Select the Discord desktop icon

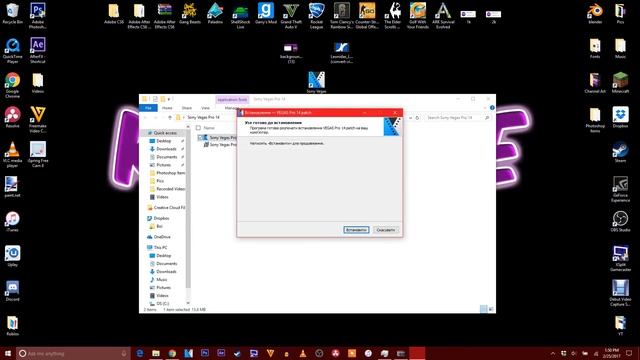(x=12, y=291)
